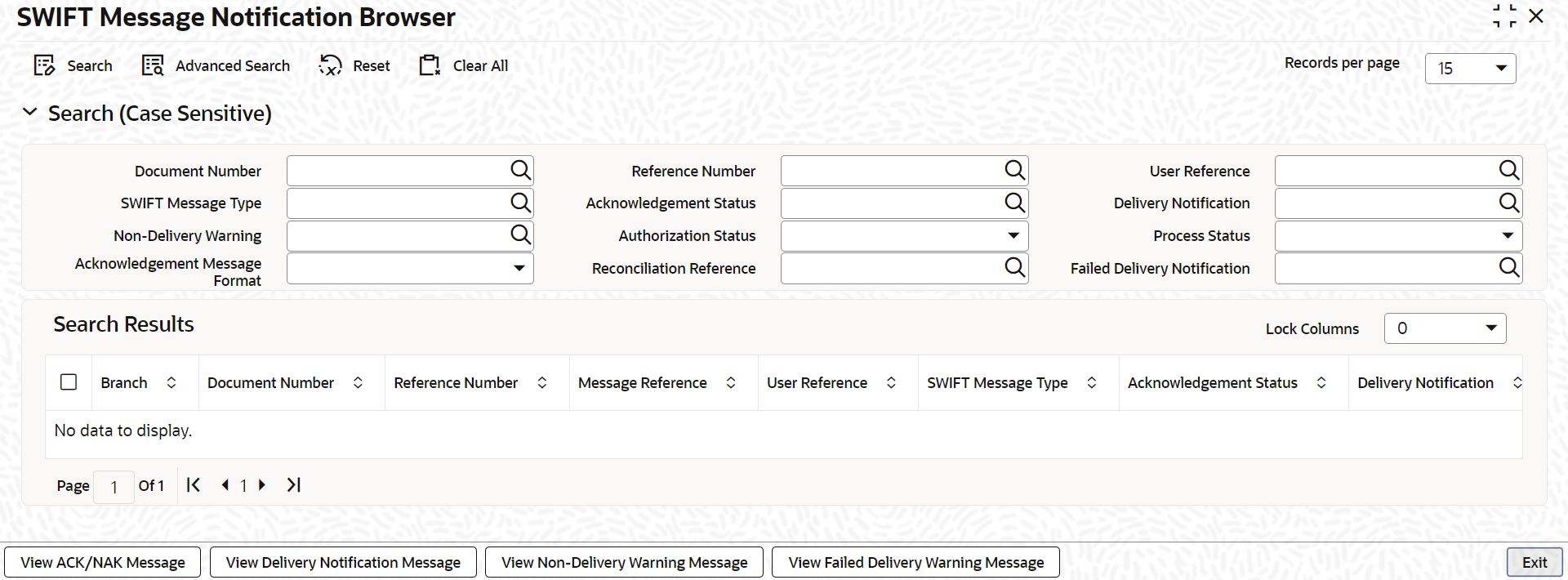Image resolution: width=1568 pixels, height=580 pixels.
Task: Open lookup for User Reference field
Action: tap(1508, 170)
